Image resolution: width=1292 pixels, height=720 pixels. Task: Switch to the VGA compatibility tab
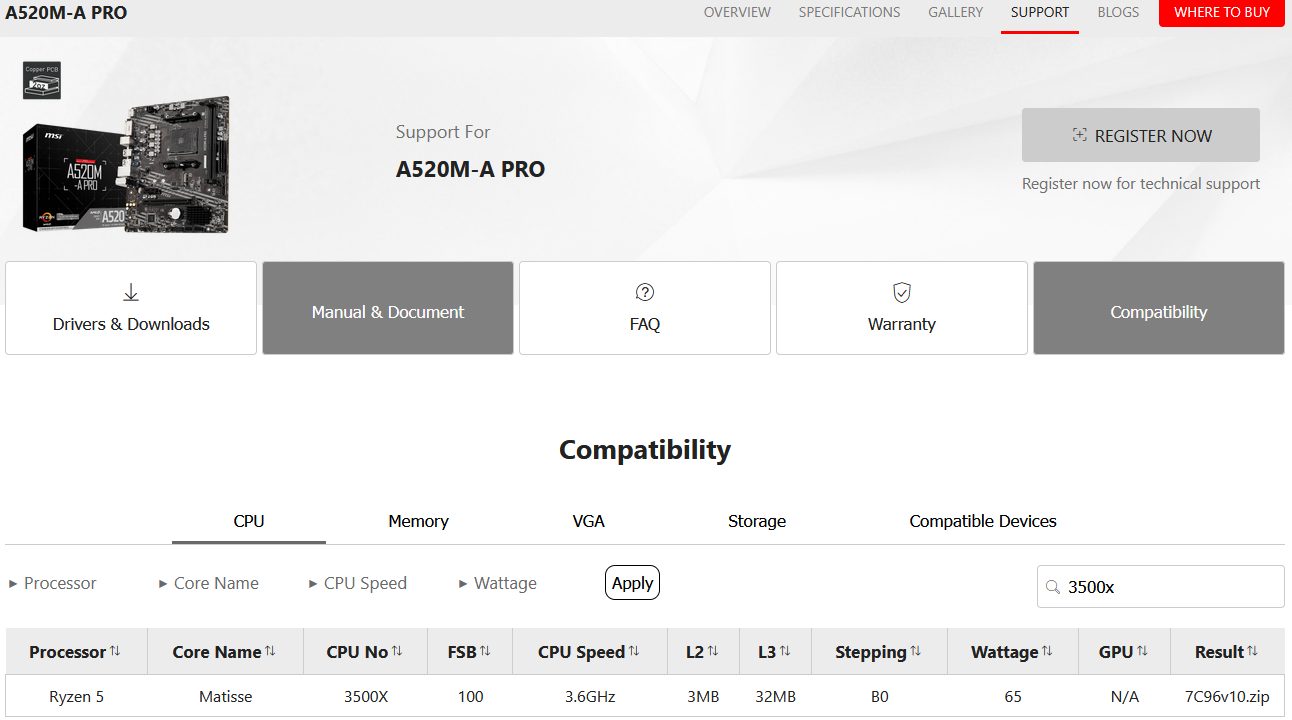coord(589,521)
